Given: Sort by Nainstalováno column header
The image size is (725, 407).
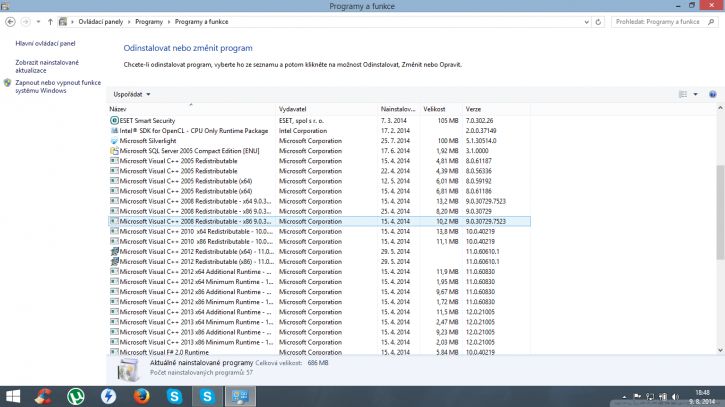Looking at the screenshot, I should point(399,109).
